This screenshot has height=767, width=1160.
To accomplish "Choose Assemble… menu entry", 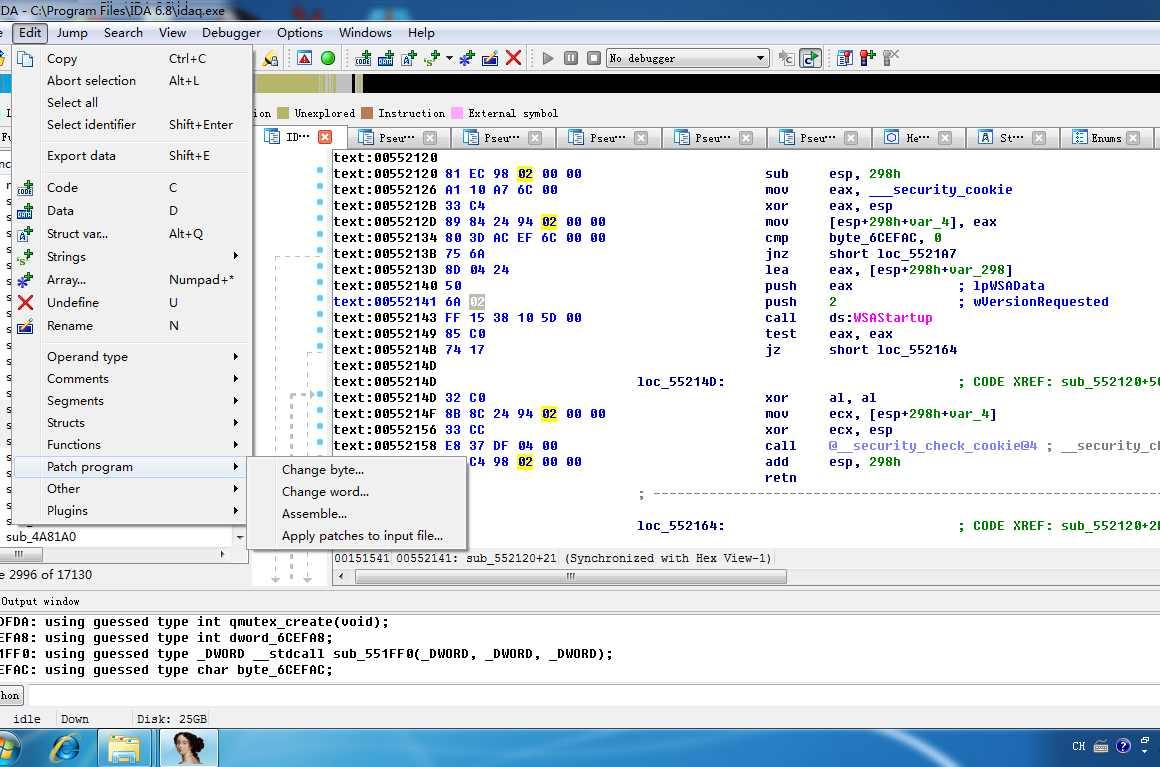I will pyautogui.click(x=357, y=514).
